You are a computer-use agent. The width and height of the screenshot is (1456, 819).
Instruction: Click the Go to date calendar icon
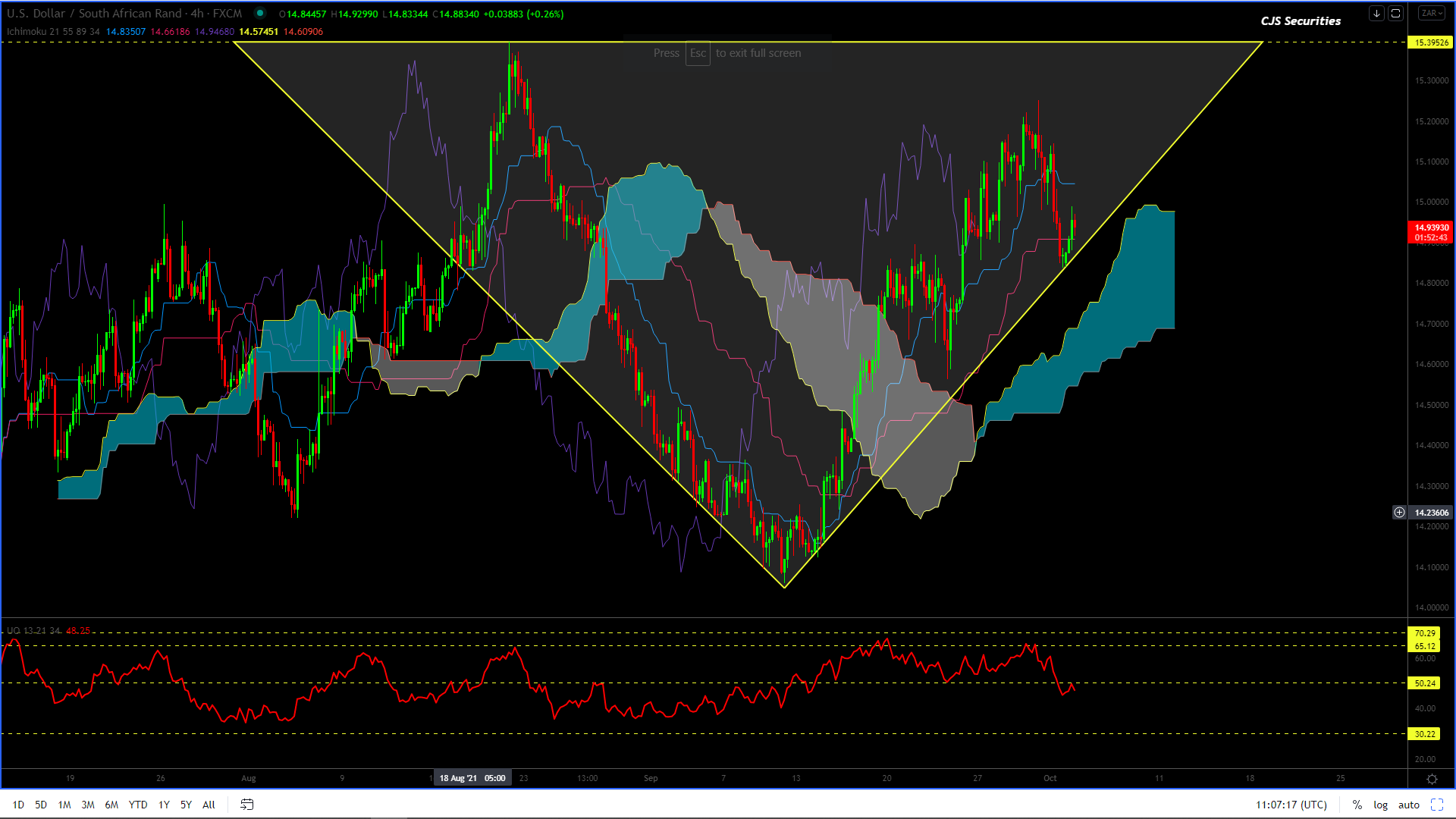pos(246,805)
